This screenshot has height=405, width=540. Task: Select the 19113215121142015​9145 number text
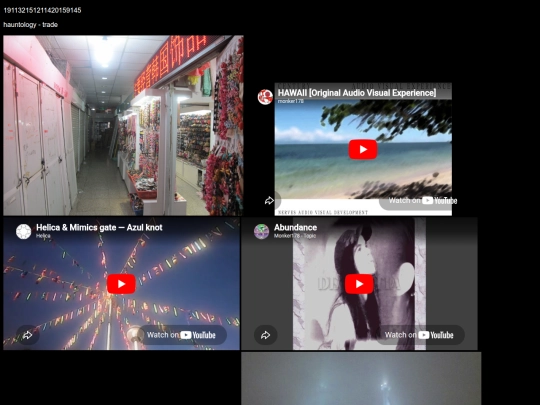point(42,10)
